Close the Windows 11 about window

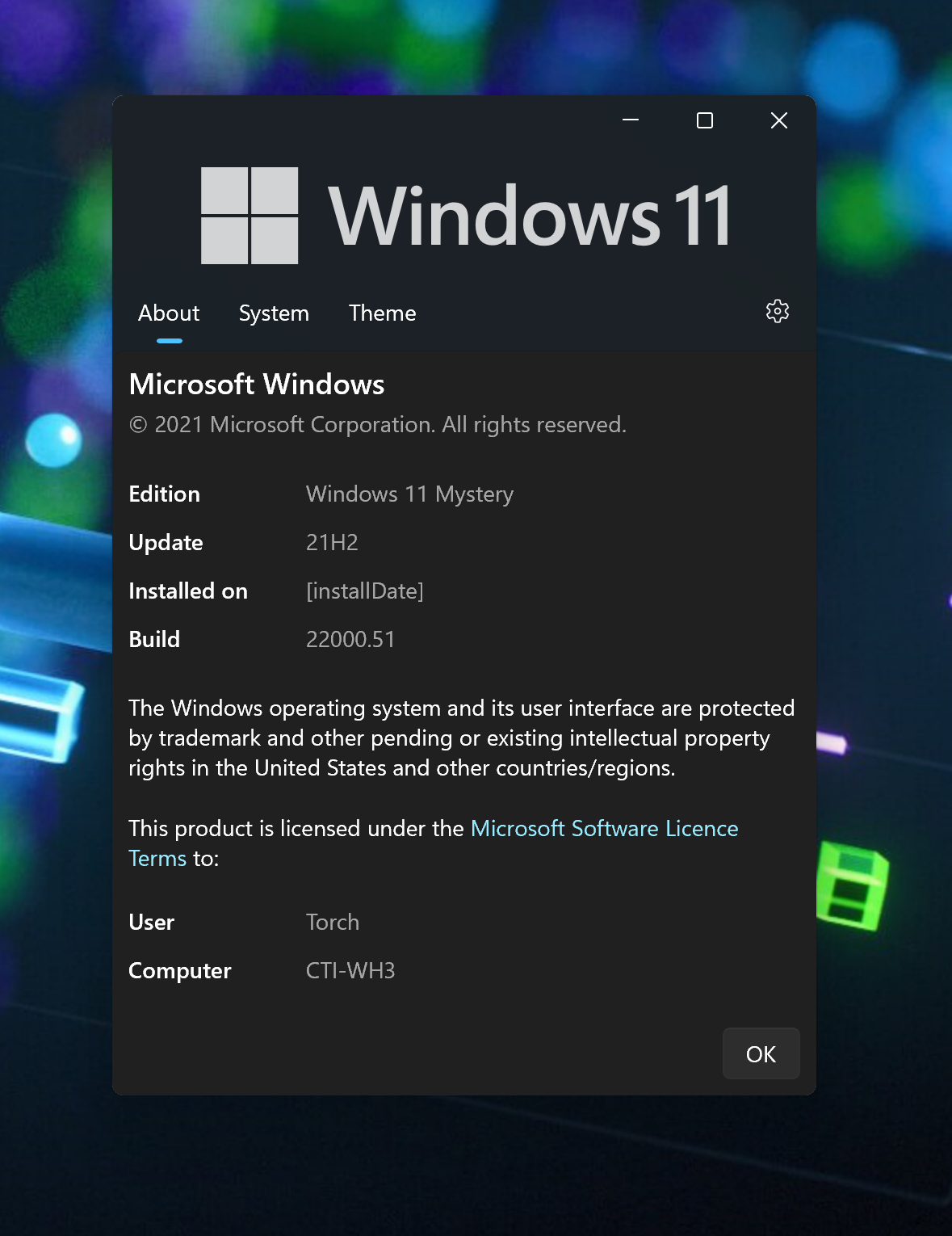(x=779, y=120)
